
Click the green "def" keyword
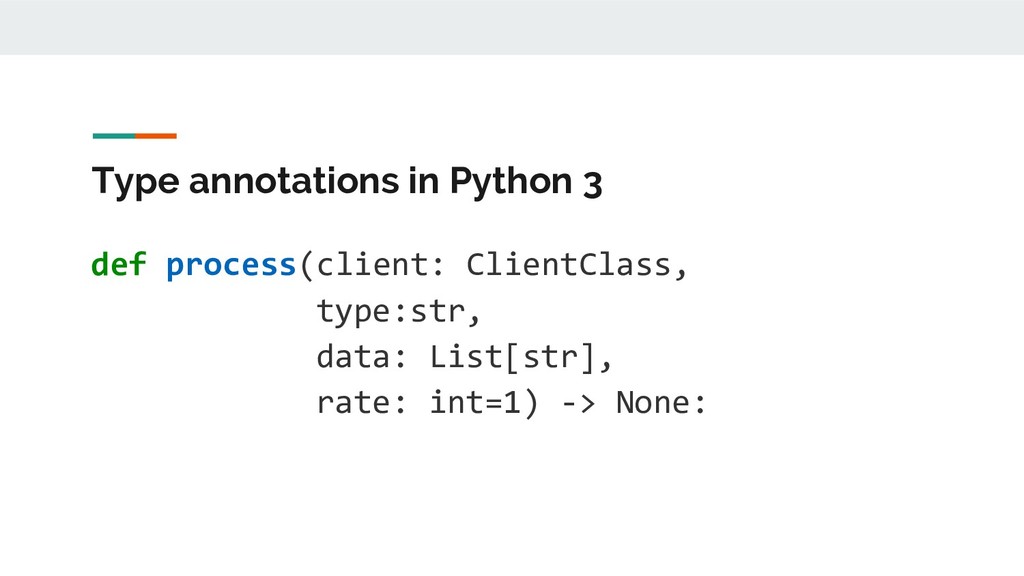tap(118, 265)
